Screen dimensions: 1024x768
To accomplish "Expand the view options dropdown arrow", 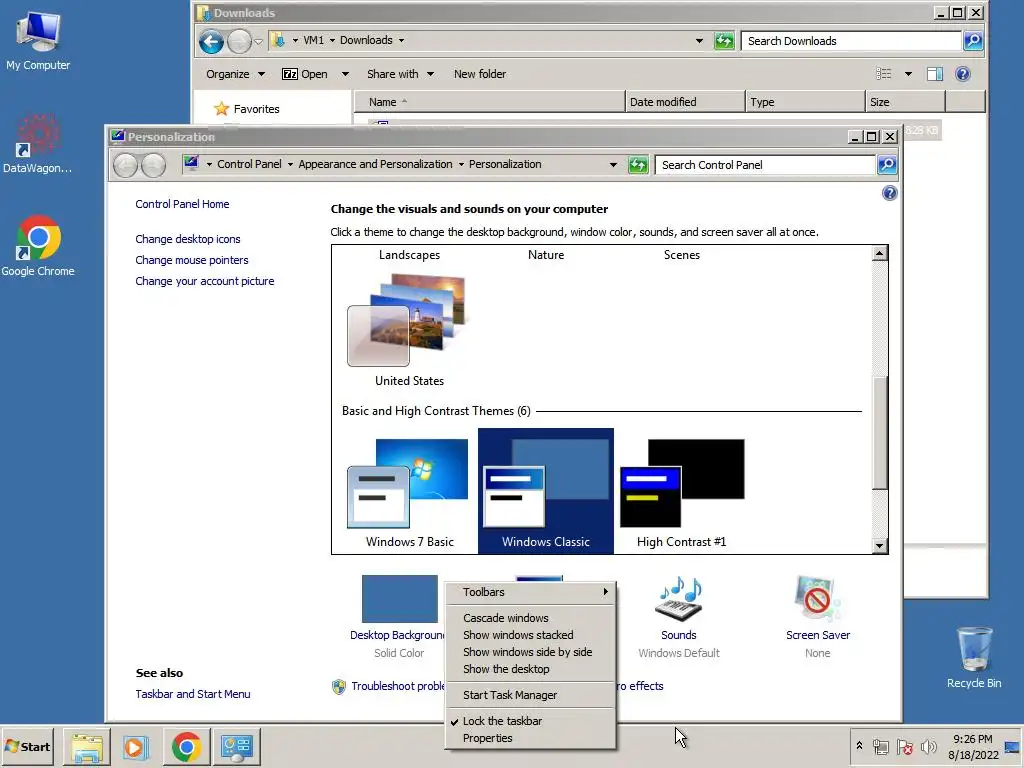I will click(x=908, y=74).
